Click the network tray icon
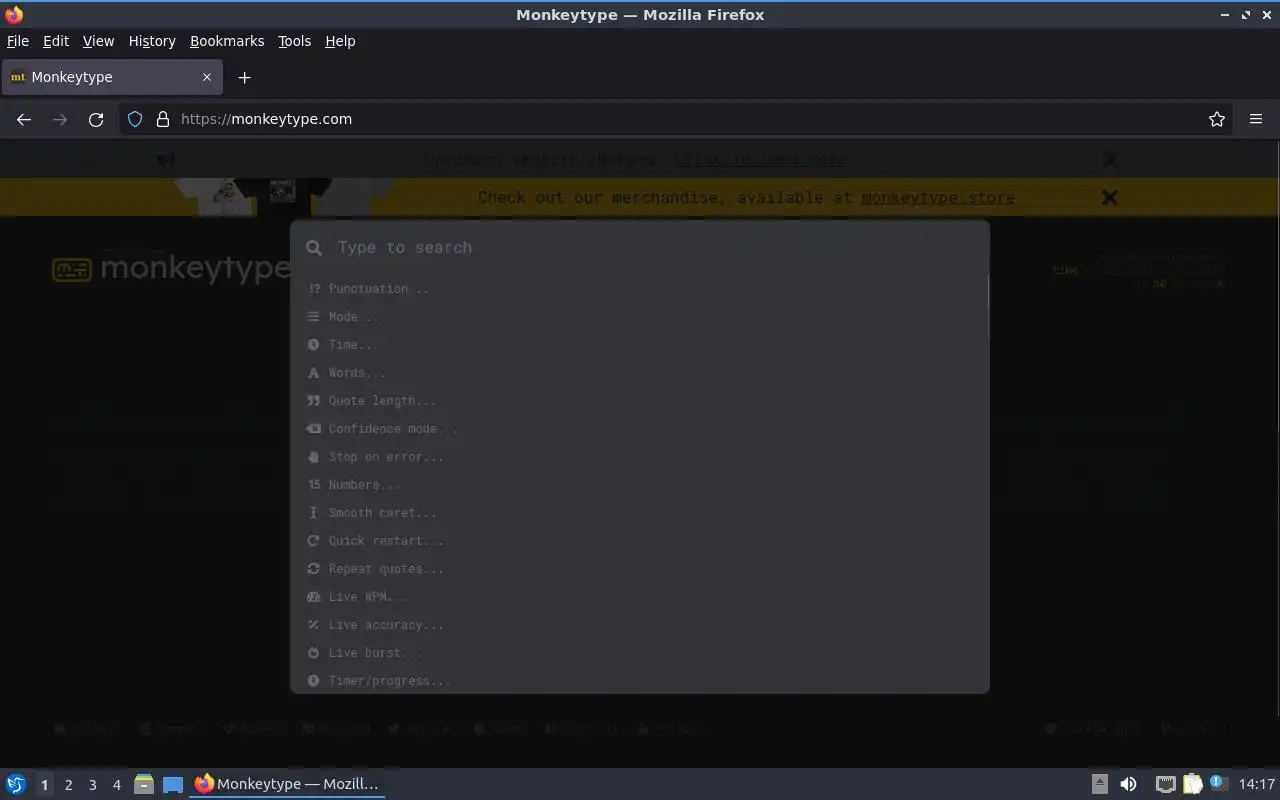 (x=1165, y=784)
